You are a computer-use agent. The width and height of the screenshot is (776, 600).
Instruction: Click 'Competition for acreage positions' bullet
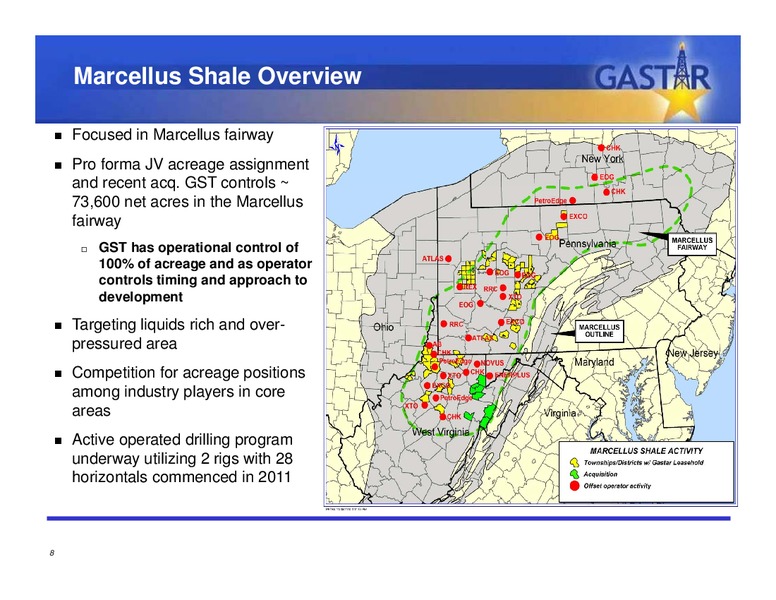click(x=189, y=392)
